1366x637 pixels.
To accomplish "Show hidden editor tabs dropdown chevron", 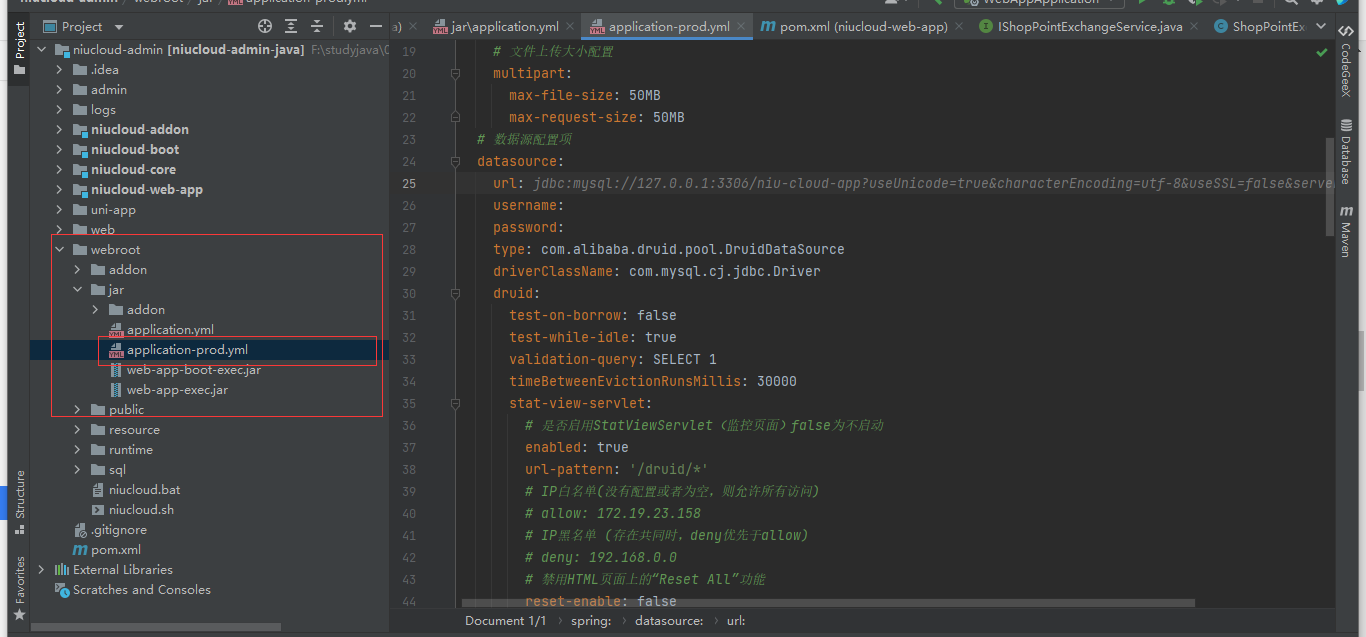I will pos(1322,27).
